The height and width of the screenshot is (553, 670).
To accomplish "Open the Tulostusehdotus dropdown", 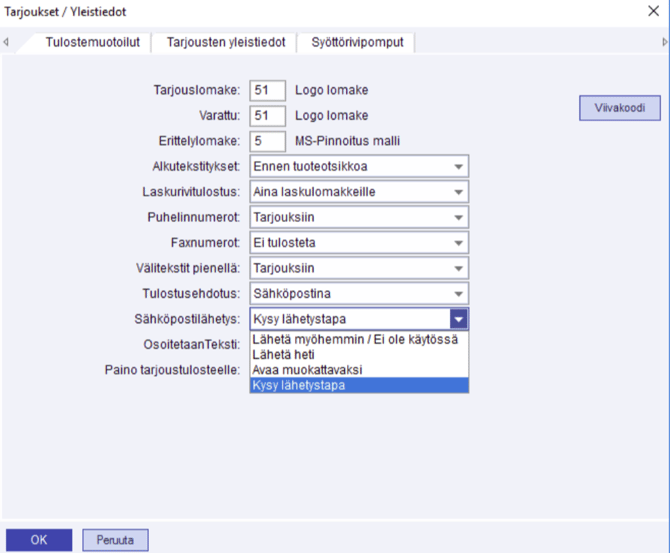I will [458, 294].
